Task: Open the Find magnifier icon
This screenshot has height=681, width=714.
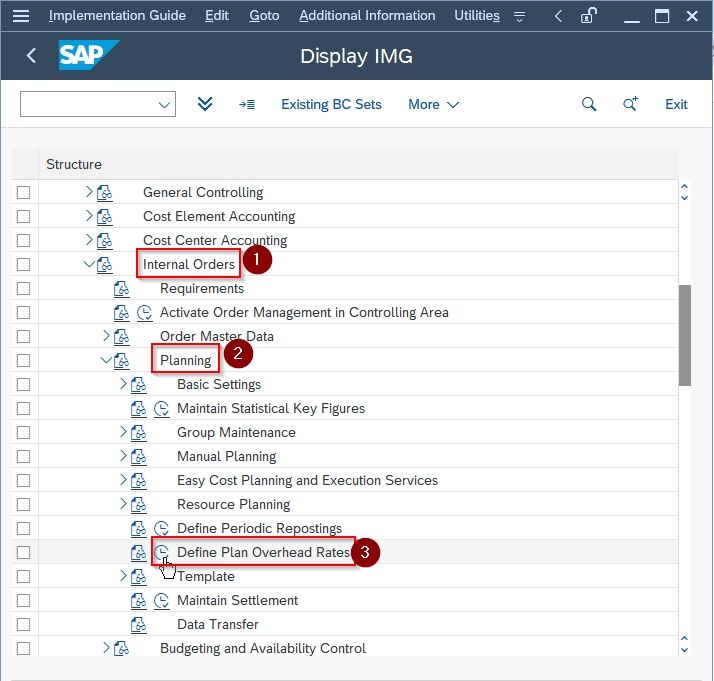Action: point(589,104)
